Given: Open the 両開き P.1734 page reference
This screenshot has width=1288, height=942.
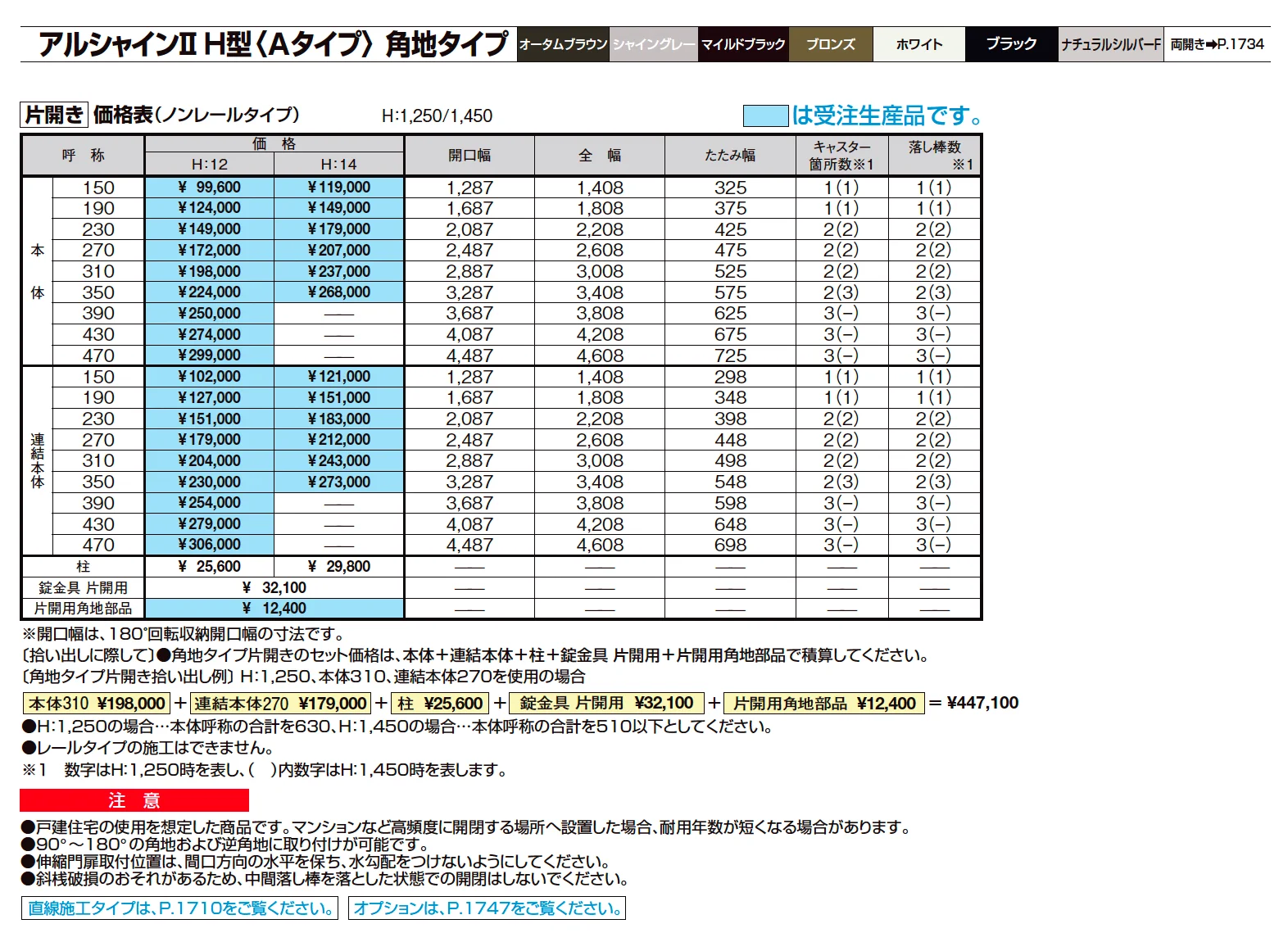Looking at the screenshot, I should point(1217,44).
